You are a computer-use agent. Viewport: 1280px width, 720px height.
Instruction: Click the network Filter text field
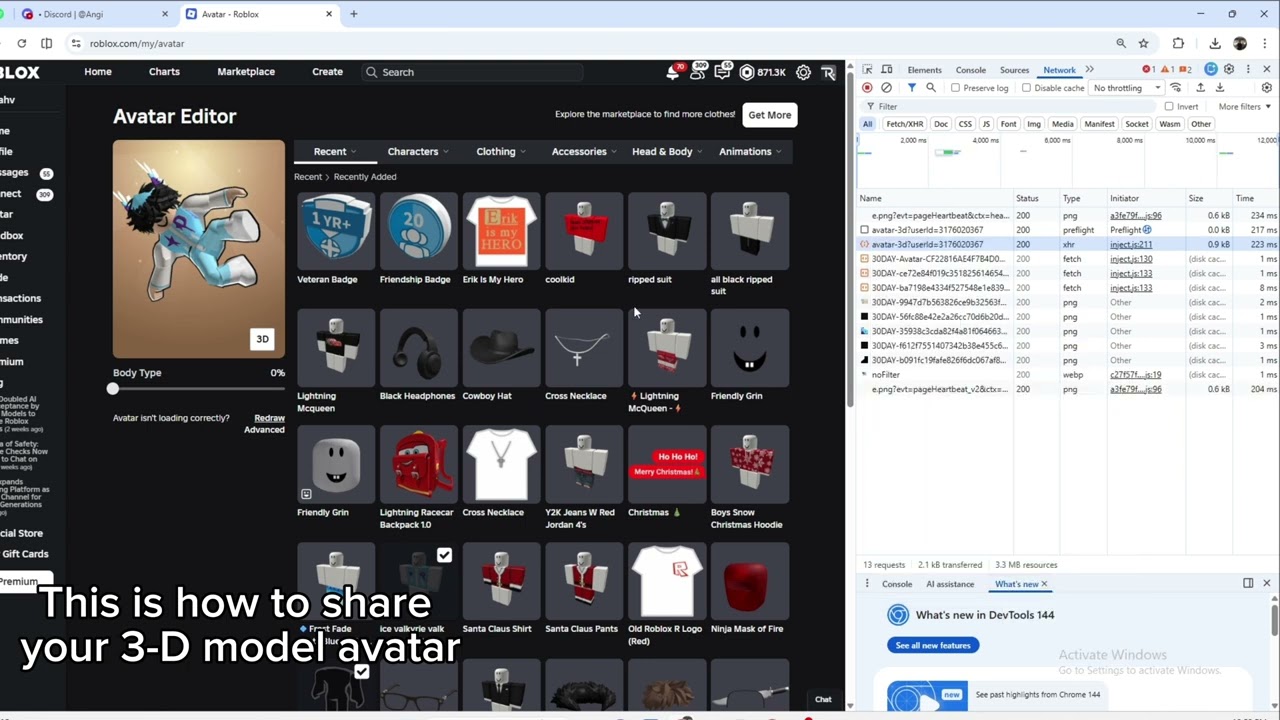(1010, 106)
